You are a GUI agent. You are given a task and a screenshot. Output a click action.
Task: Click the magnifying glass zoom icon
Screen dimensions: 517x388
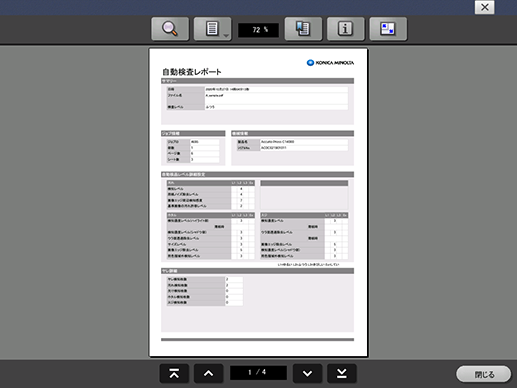coord(170,29)
